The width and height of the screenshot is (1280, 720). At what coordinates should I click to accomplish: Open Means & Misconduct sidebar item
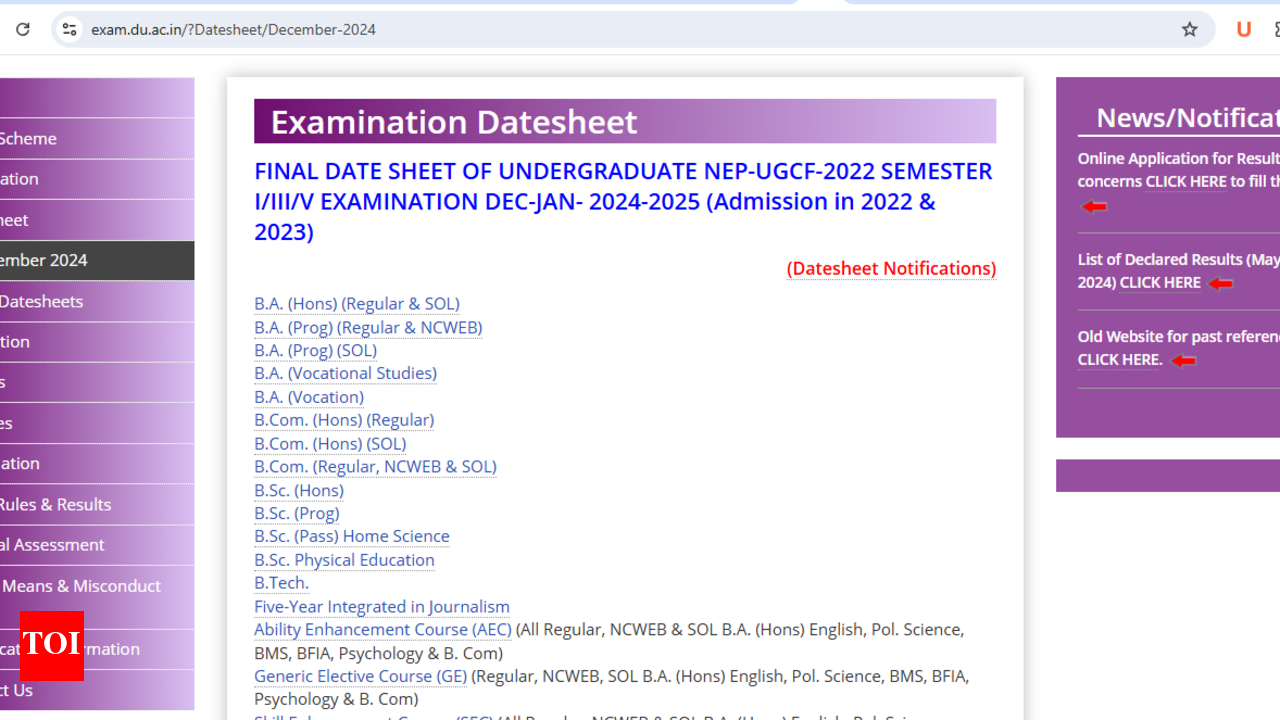point(80,586)
